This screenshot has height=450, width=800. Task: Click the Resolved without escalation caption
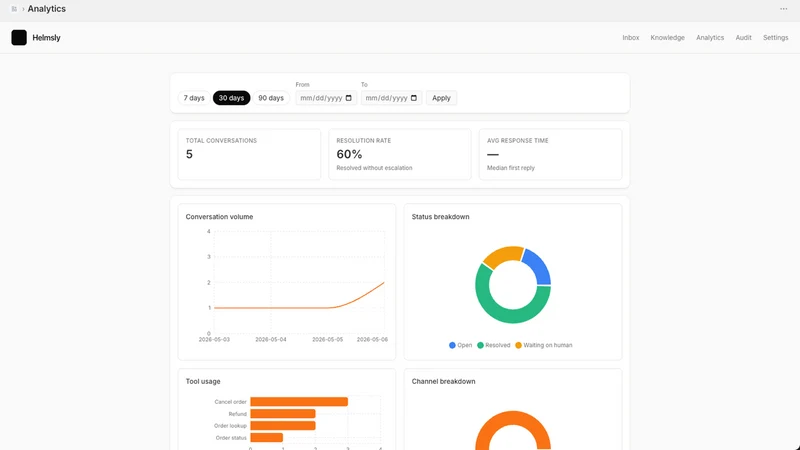point(374,168)
